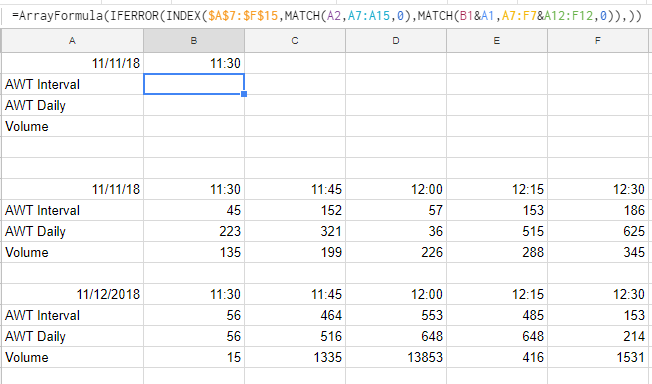Click cell with value 199
Screen dimensions: 652x384
(x=295, y=252)
